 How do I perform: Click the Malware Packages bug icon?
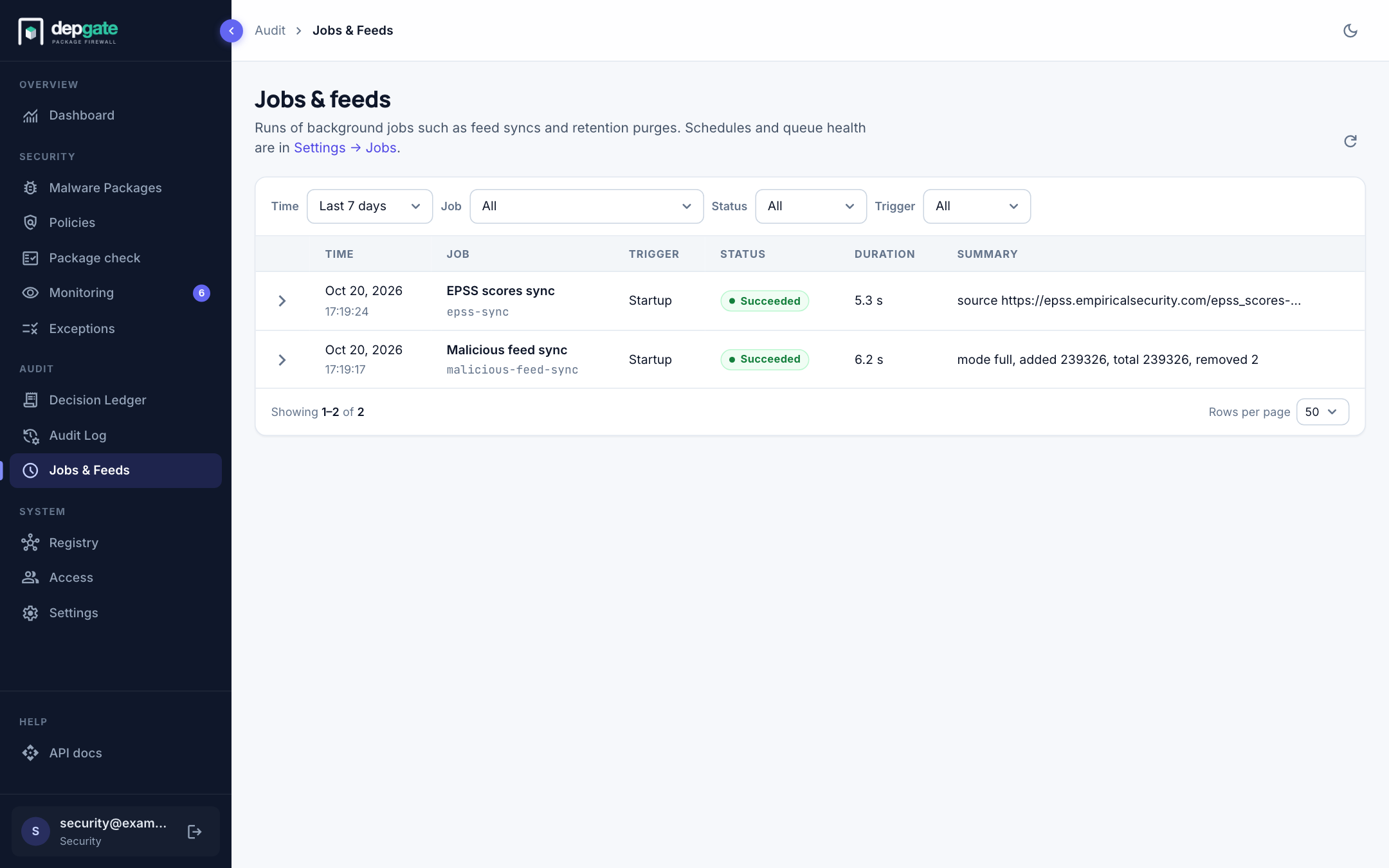(30, 188)
